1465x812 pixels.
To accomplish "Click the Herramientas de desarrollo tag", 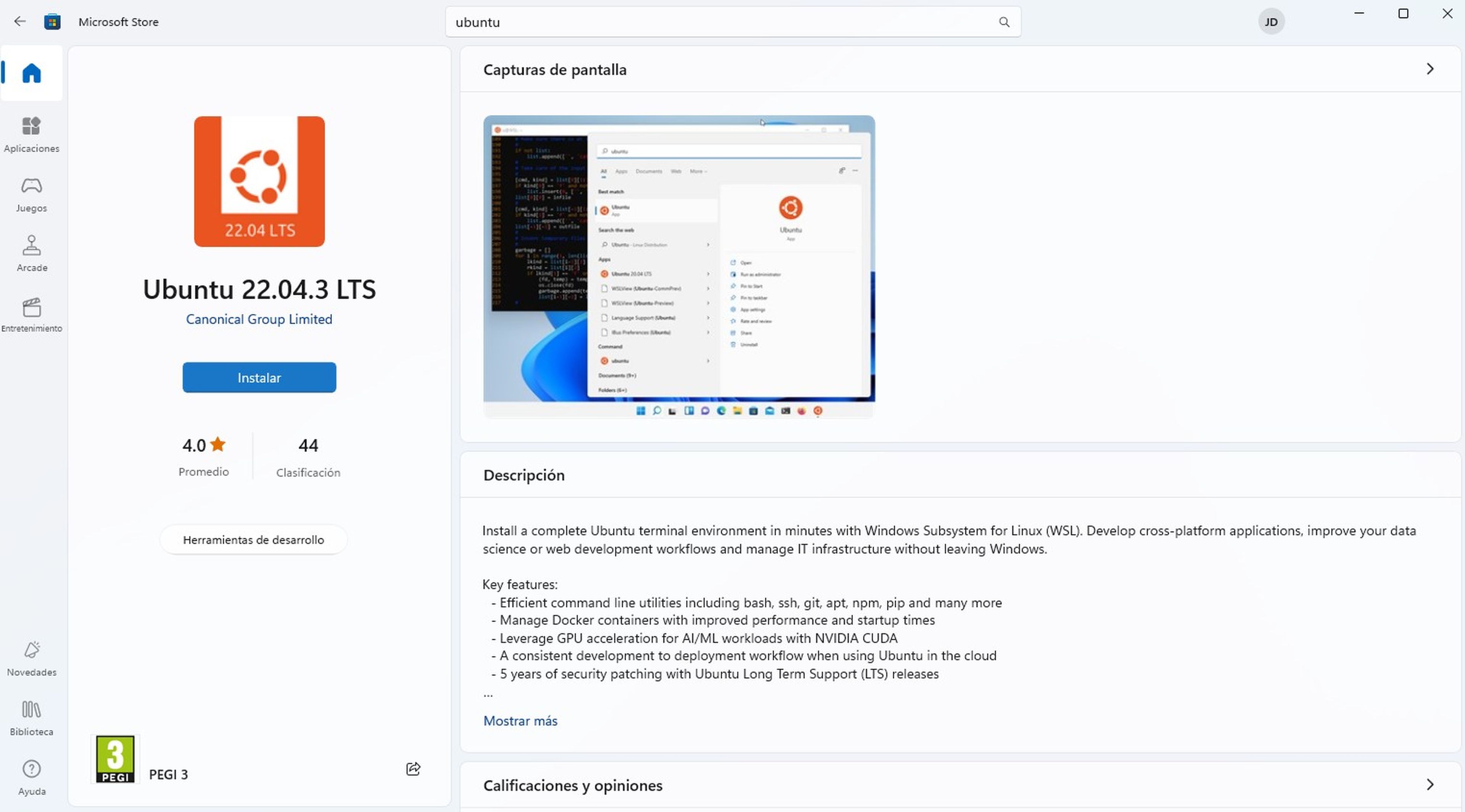I will 254,540.
